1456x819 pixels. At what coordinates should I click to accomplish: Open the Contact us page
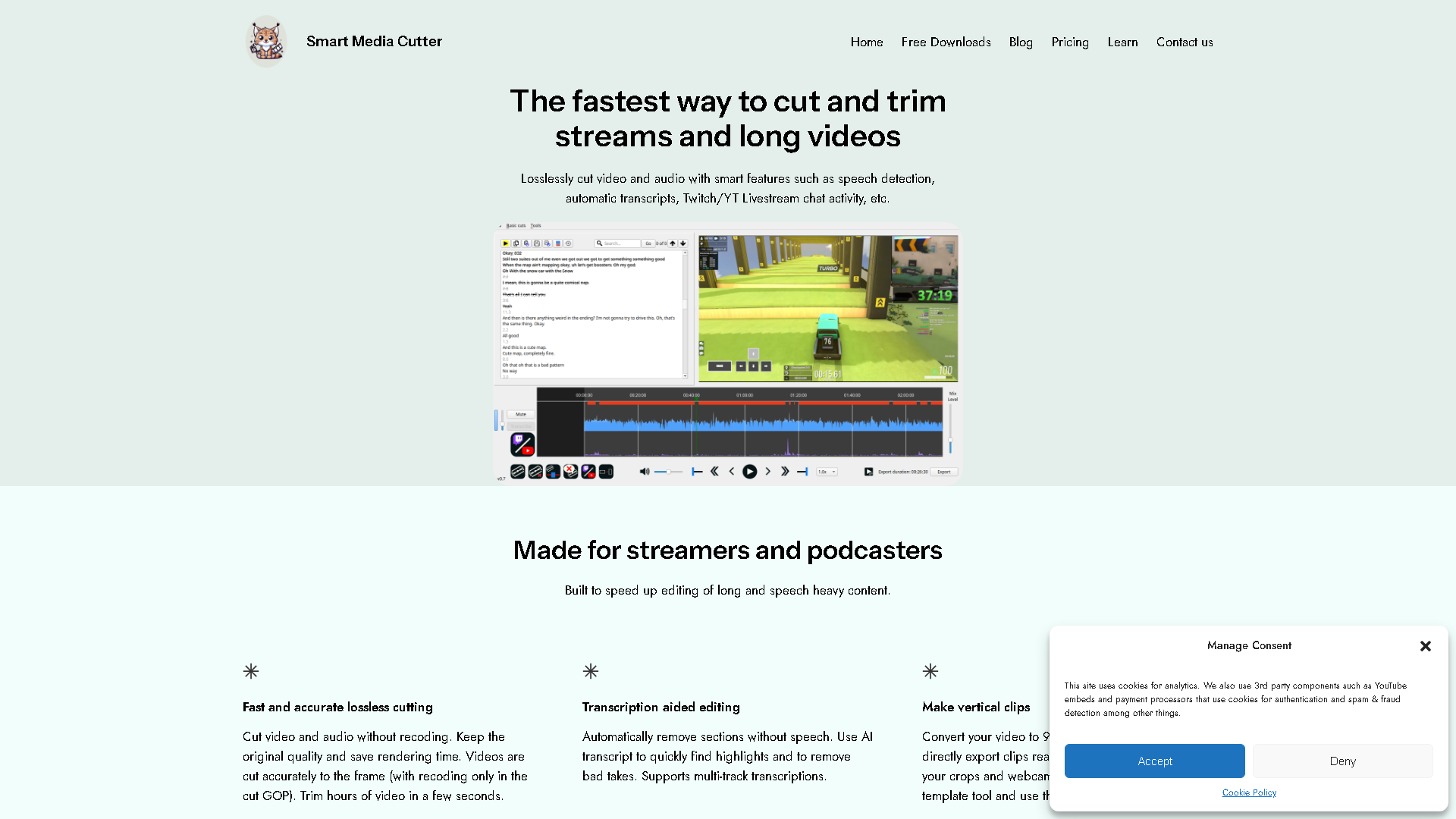click(1185, 42)
